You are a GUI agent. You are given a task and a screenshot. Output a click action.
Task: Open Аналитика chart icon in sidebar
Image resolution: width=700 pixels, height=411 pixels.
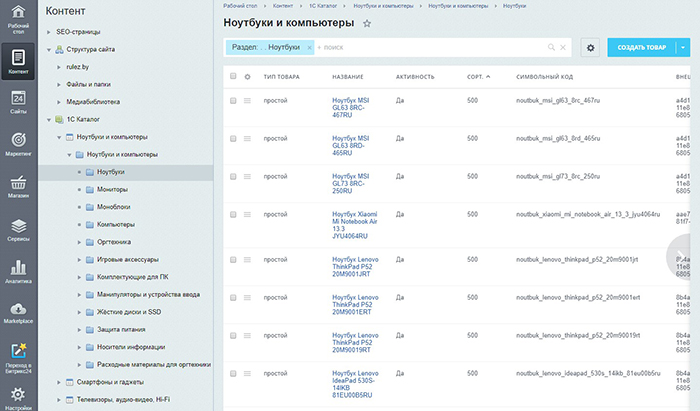click(18, 272)
